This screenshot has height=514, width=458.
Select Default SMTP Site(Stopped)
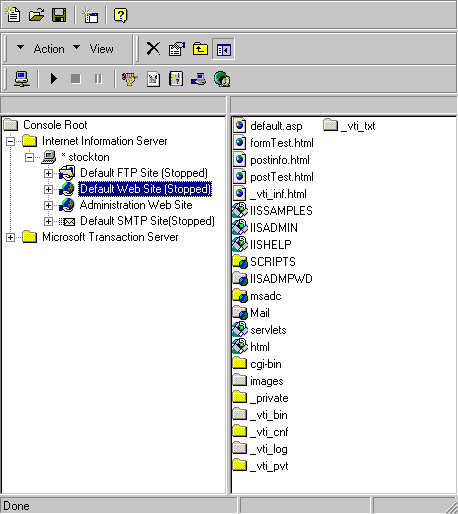point(147,221)
